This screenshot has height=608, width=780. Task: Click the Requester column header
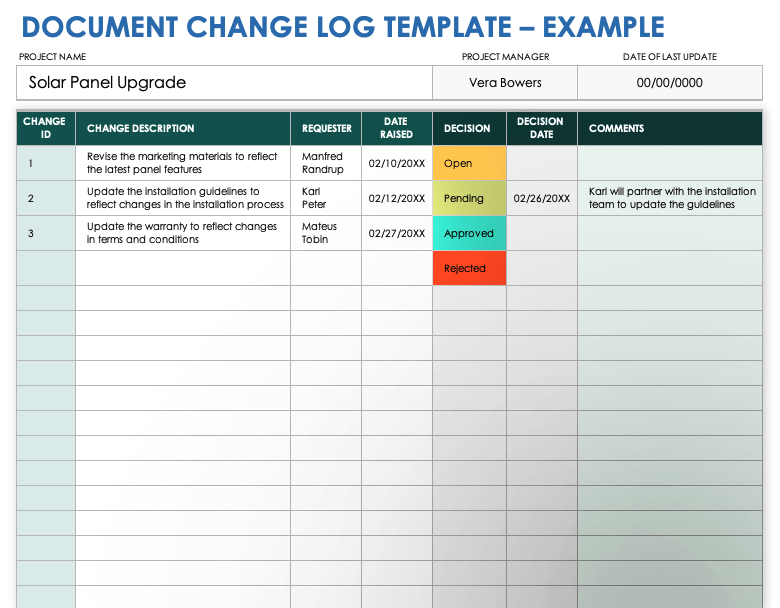click(326, 128)
